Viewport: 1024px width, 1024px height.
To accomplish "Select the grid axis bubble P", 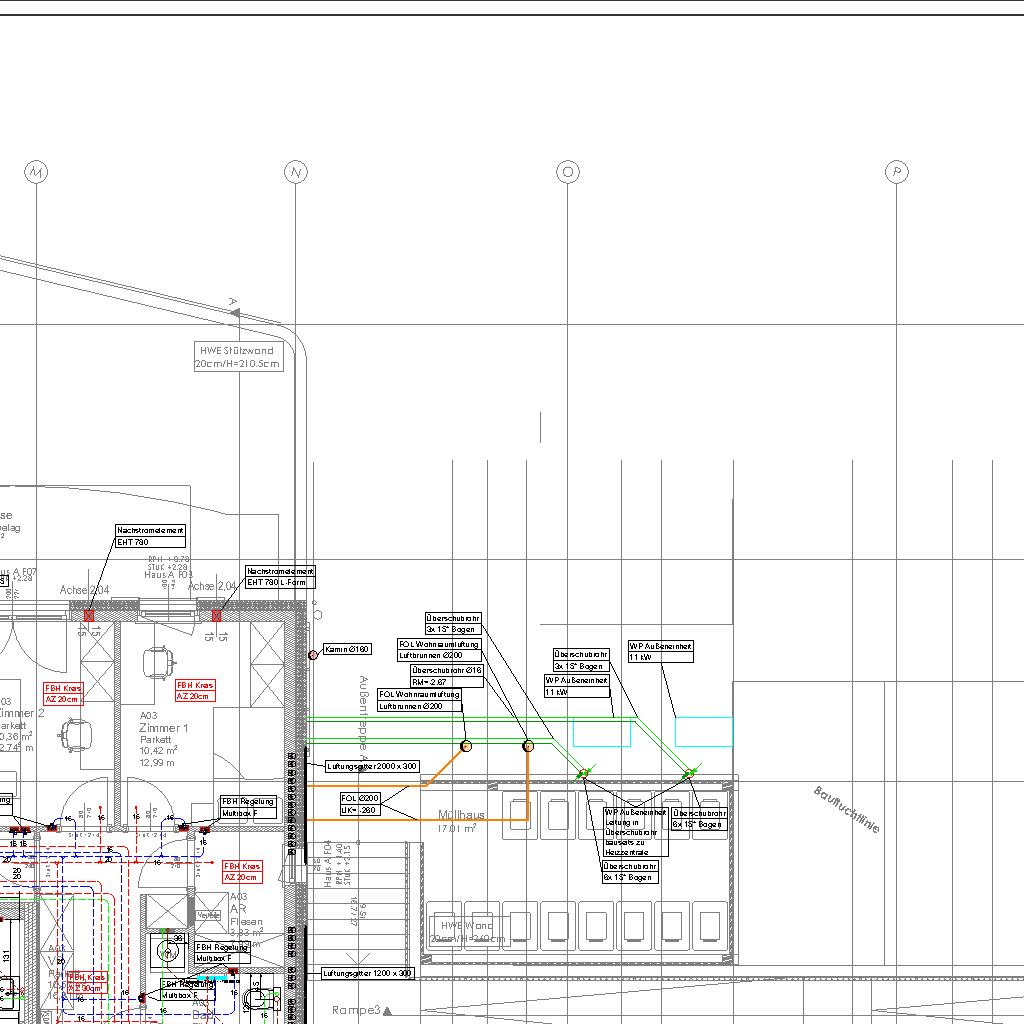I will [897, 173].
